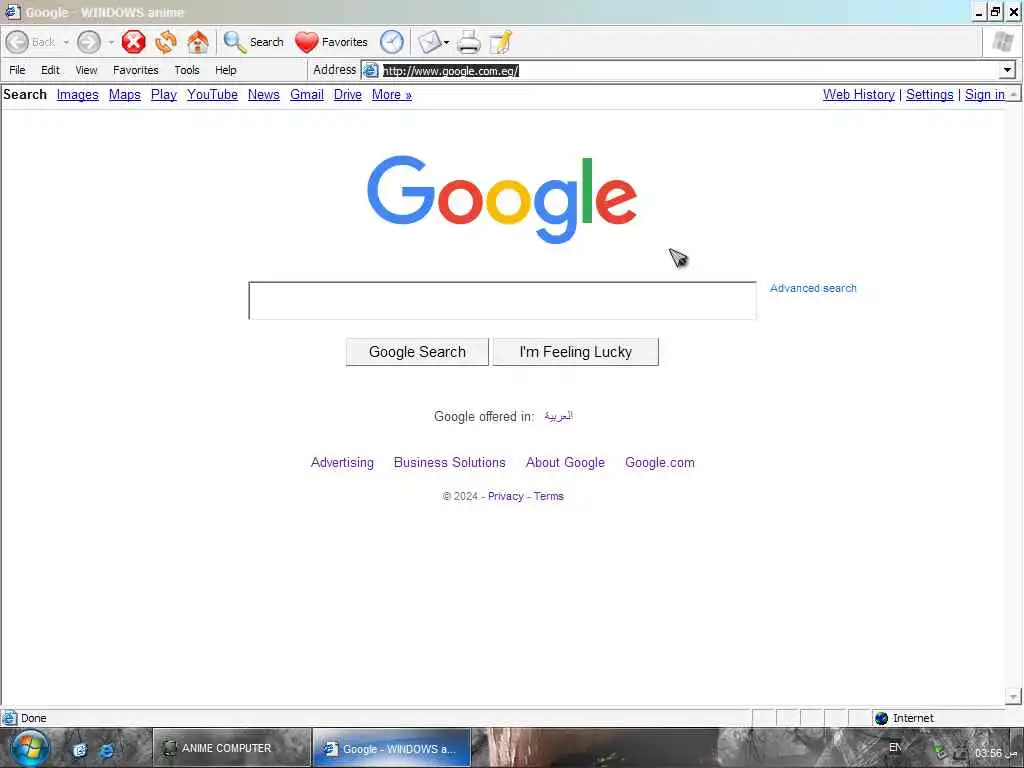
Task: Open the Help menu
Action: pyautogui.click(x=226, y=70)
